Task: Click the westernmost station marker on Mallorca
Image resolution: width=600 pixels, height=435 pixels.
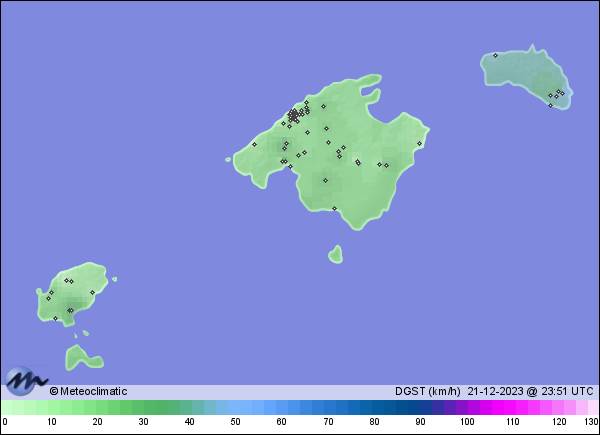Action: pos(254,144)
